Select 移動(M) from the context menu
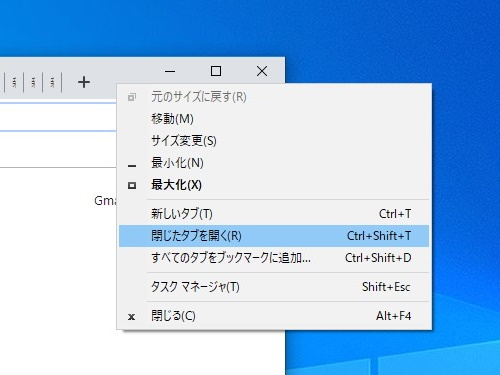 (x=274, y=119)
